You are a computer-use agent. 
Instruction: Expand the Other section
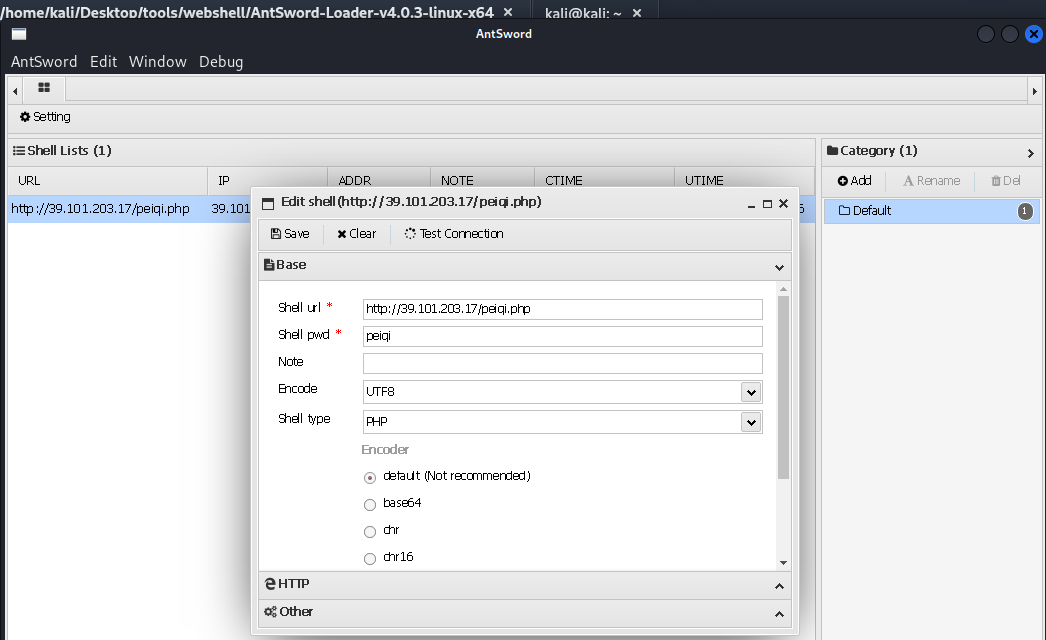[x=779, y=614]
